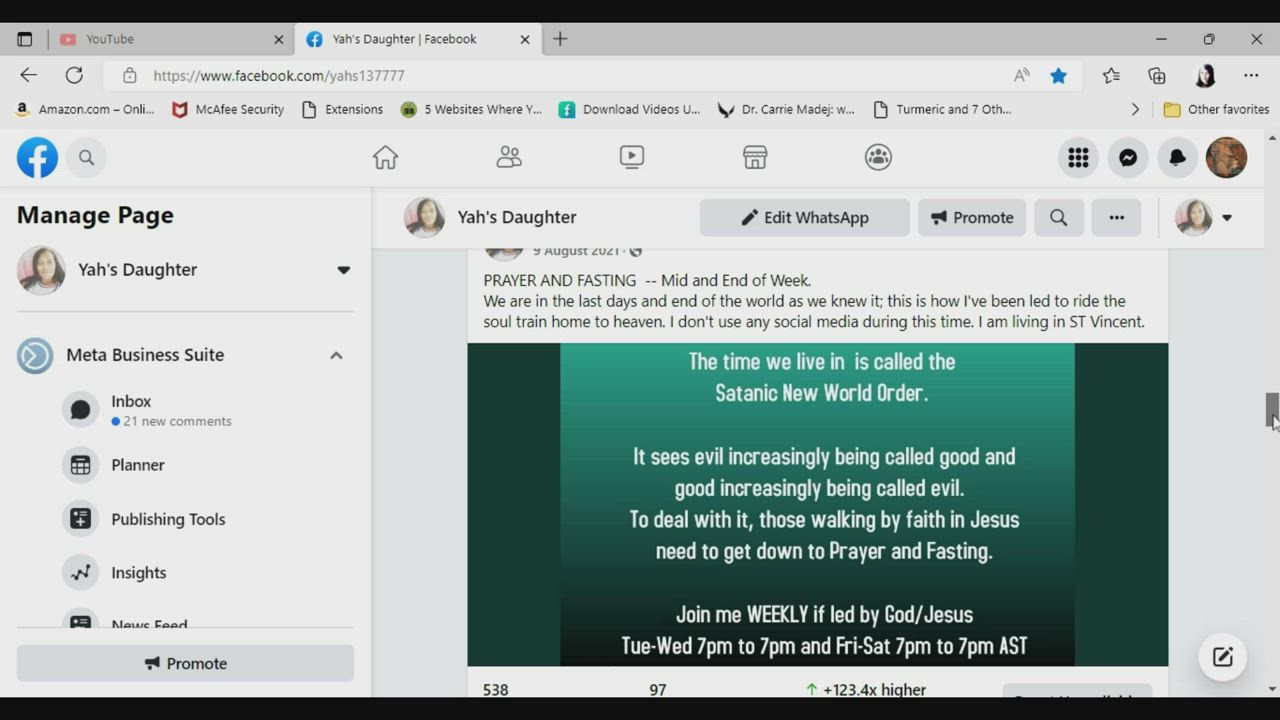
Task: Open the page identity dropdown arrow
Action: click(1226, 218)
